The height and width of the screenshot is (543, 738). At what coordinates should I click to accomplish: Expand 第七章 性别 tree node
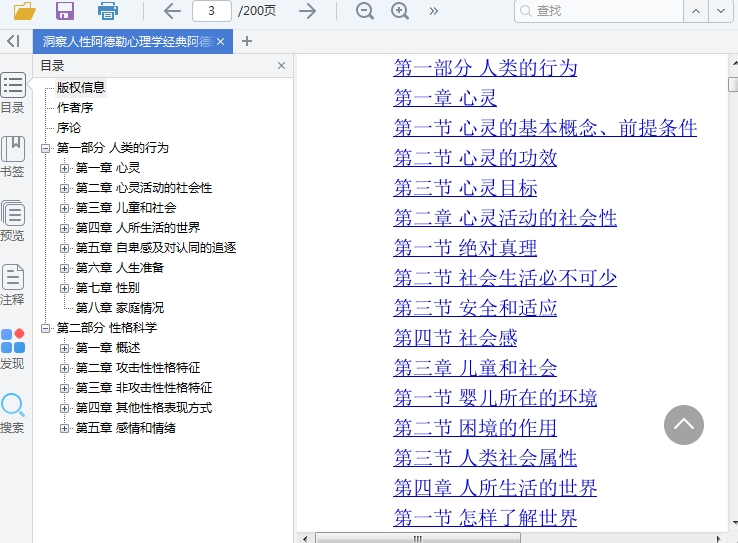click(64, 288)
